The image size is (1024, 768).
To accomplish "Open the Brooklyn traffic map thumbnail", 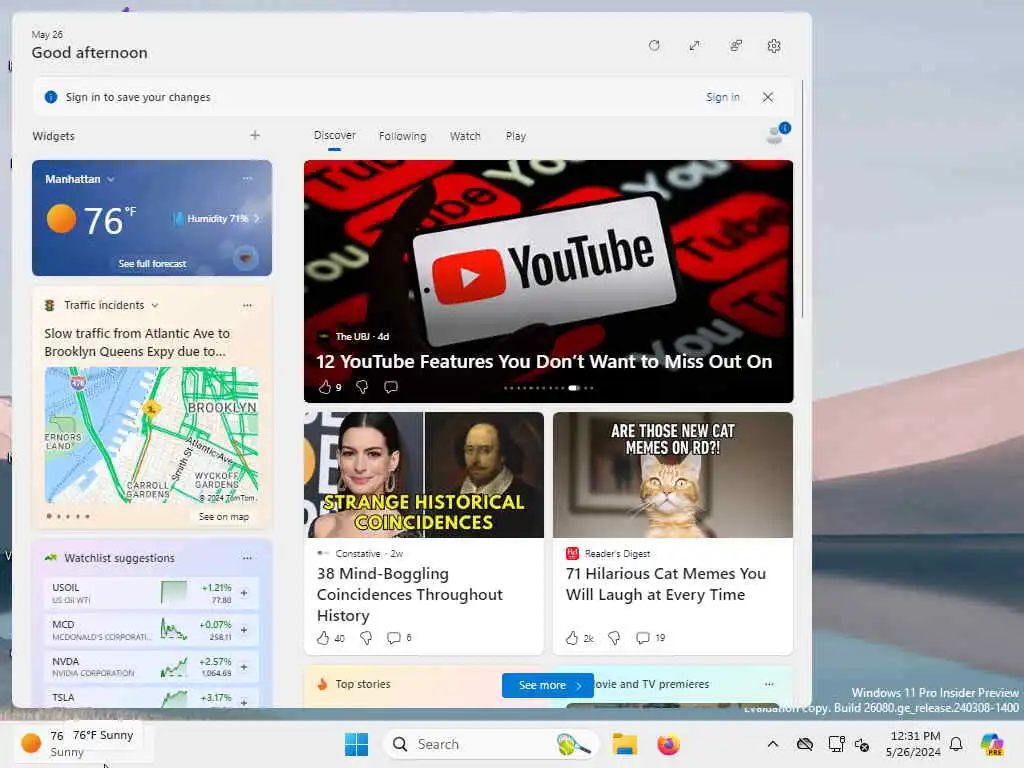I will [152, 435].
